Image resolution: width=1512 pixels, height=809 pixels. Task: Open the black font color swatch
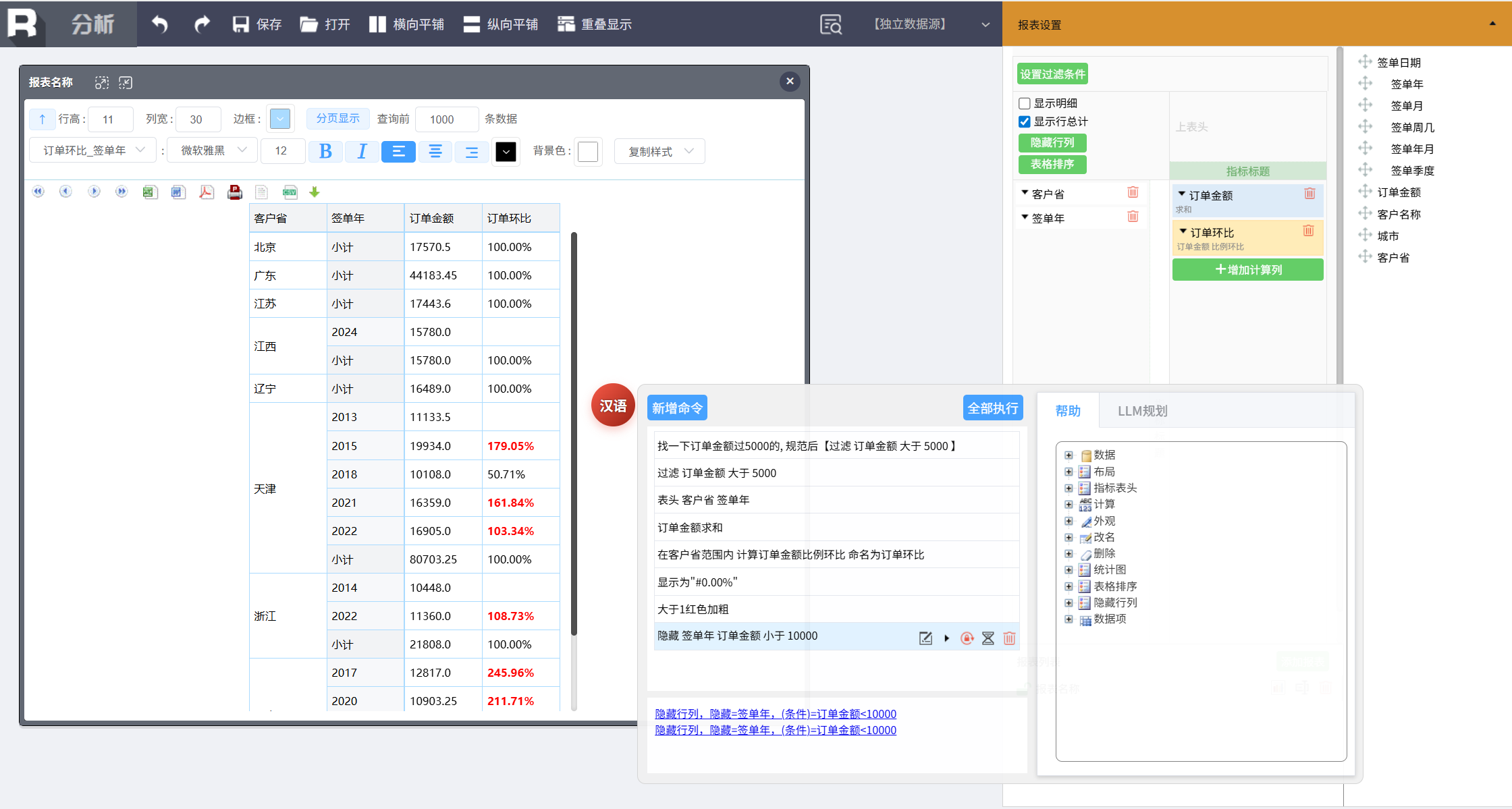[506, 151]
